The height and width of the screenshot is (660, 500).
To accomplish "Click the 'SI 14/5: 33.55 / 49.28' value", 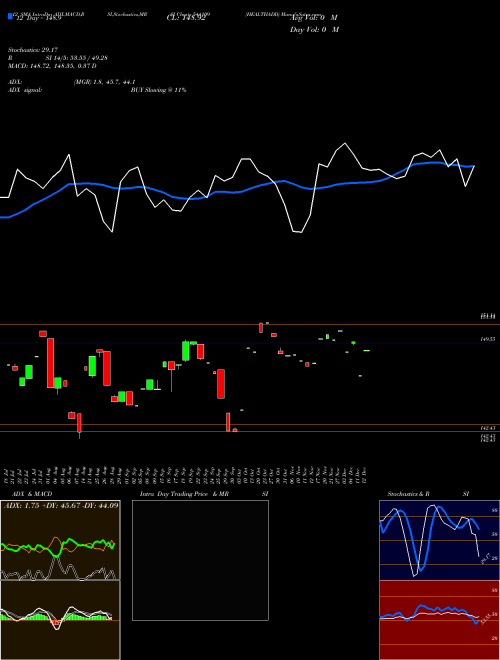I will point(77,58).
